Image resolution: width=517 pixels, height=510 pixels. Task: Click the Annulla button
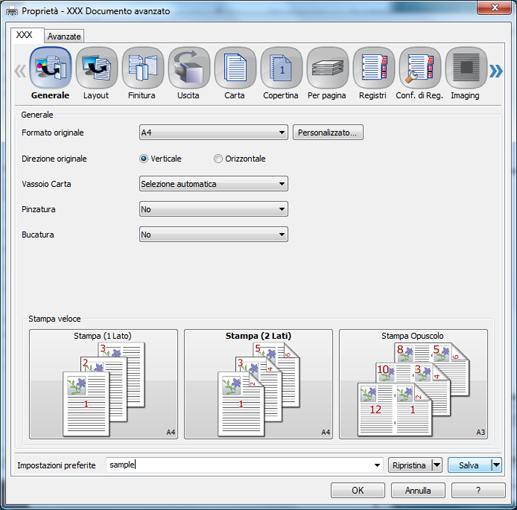click(418, 490)
